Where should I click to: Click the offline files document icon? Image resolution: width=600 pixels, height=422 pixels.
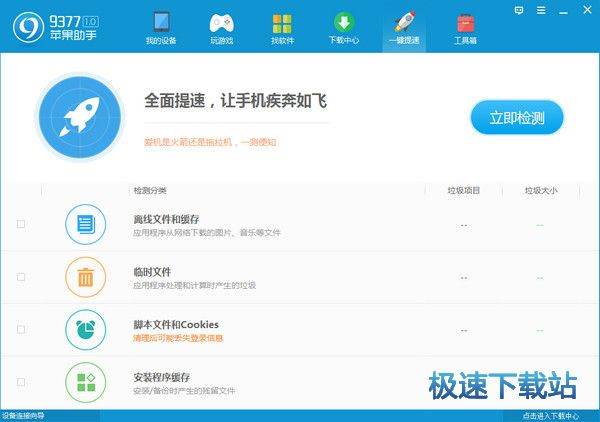[x=86, y=224]
